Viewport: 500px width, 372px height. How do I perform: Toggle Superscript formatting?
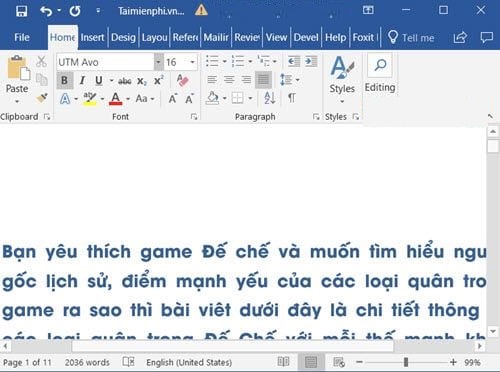click(158, 80)
